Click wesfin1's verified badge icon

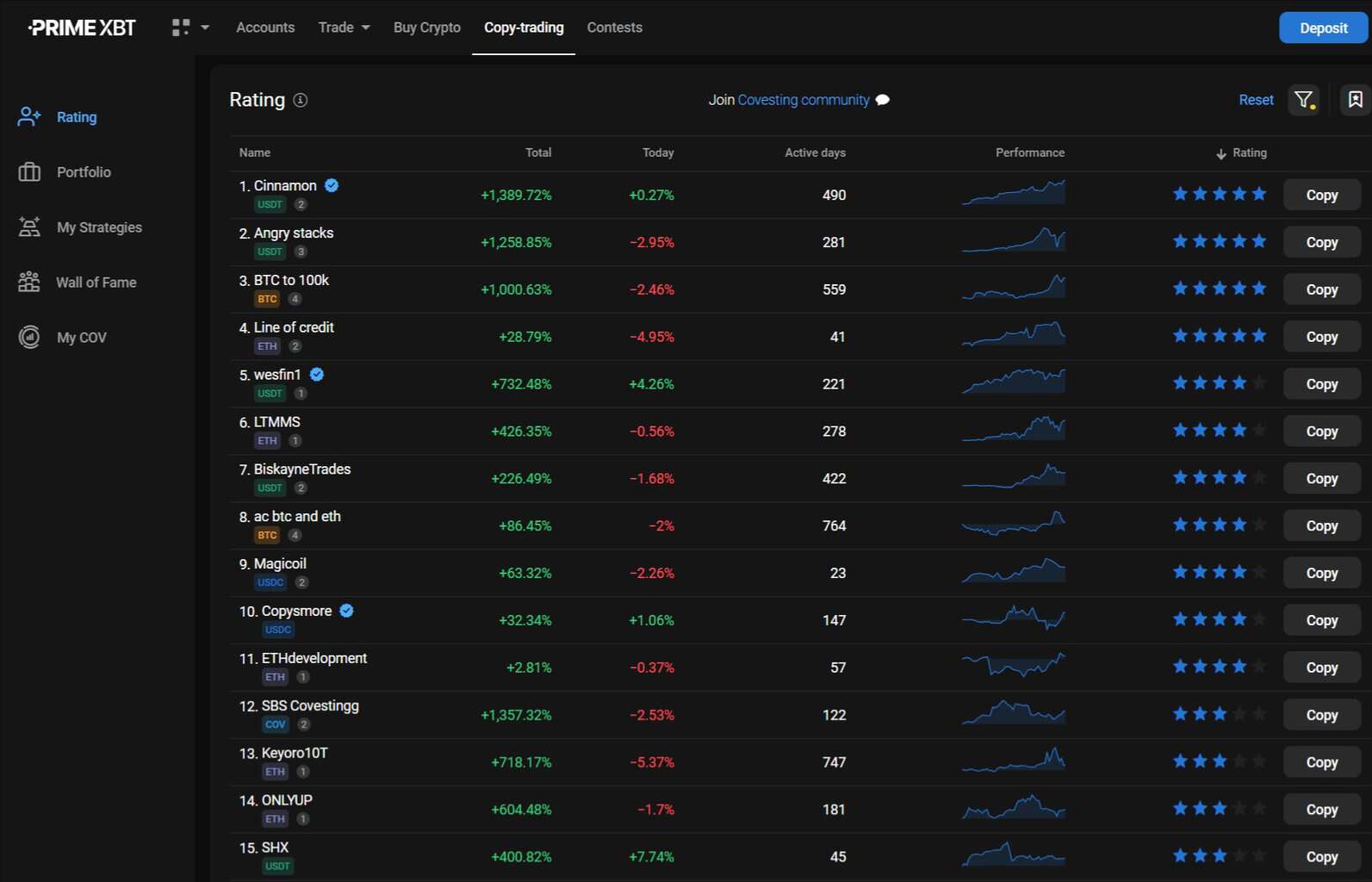click(x=317, y=374)
